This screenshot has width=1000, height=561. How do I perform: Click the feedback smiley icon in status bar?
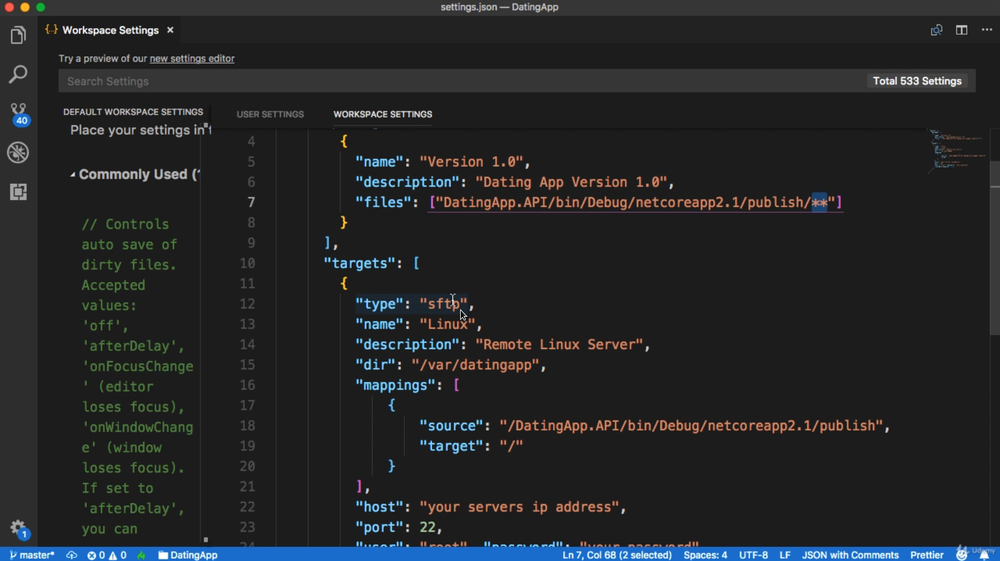click(961, 555)
